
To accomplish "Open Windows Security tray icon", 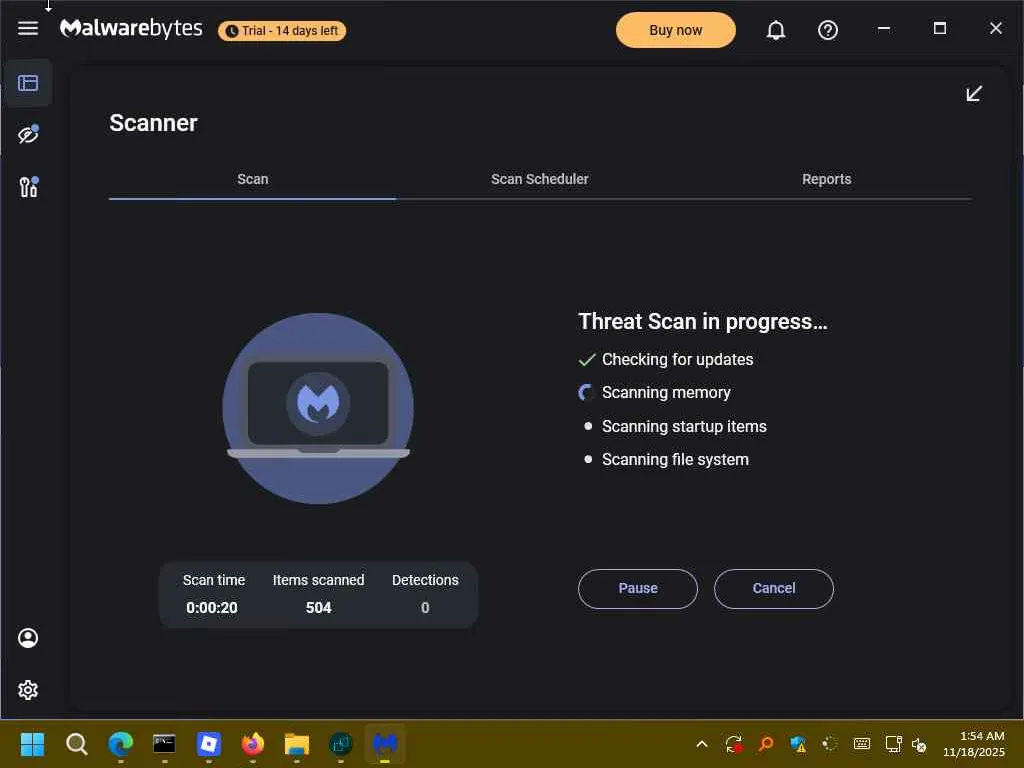I will [797, 744].
